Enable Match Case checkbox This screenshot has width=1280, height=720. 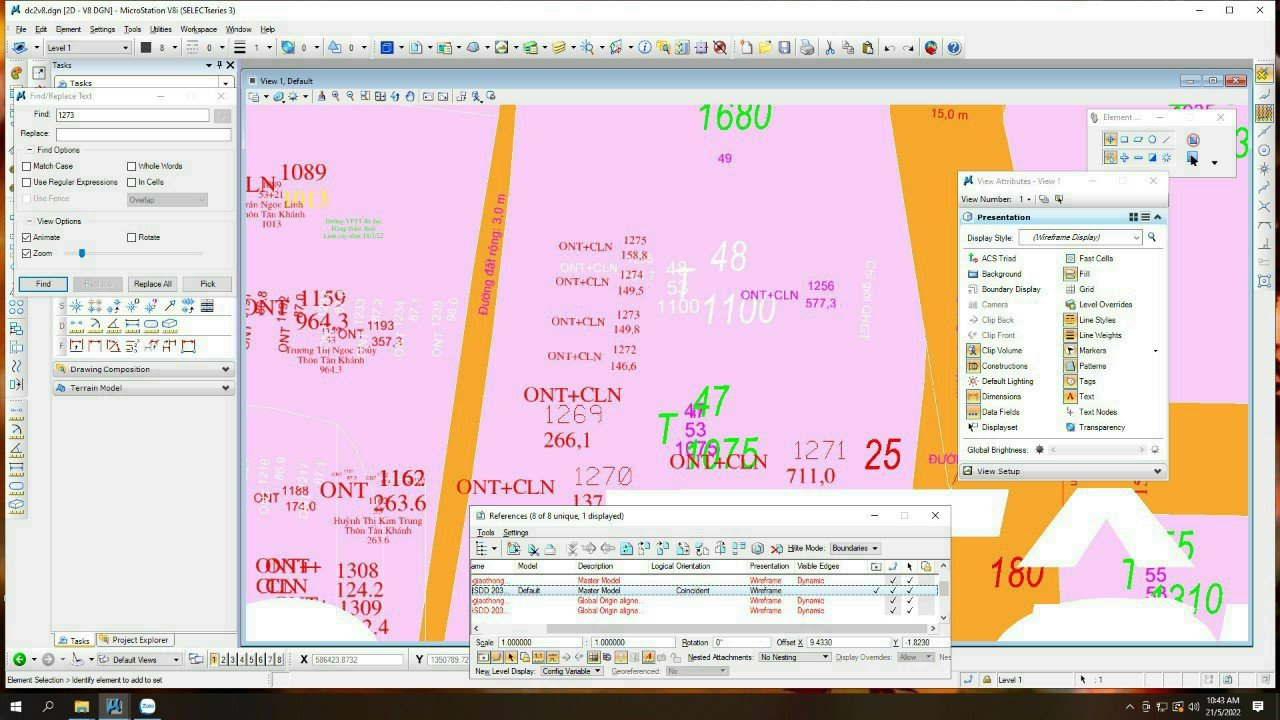coord(27,166)
